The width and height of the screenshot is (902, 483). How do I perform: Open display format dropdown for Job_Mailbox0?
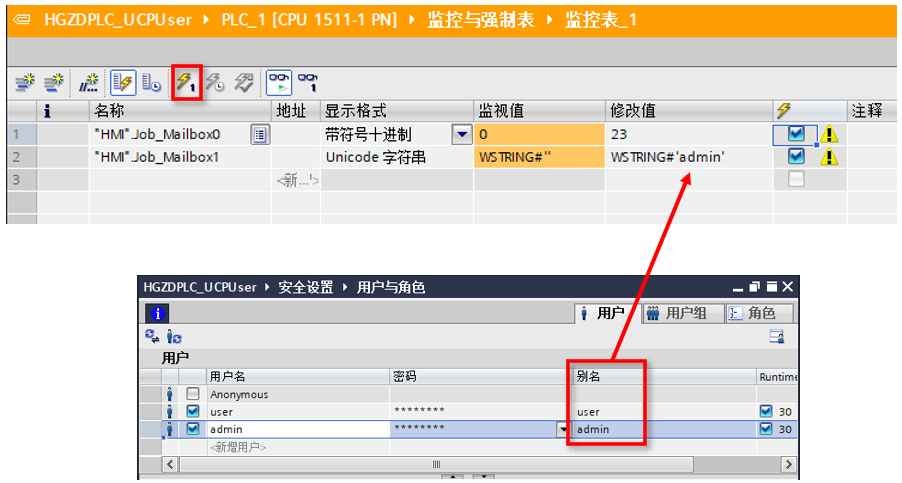[461, 135]
